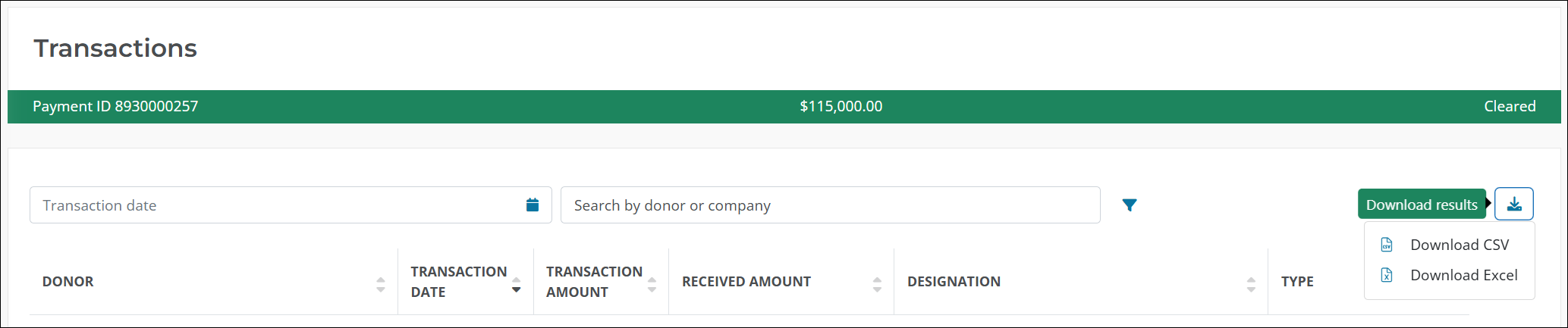This screenshot has width=1568, height=328.
Task: Toggle sort arrows on the Designation column
Action: (1251, 285)
